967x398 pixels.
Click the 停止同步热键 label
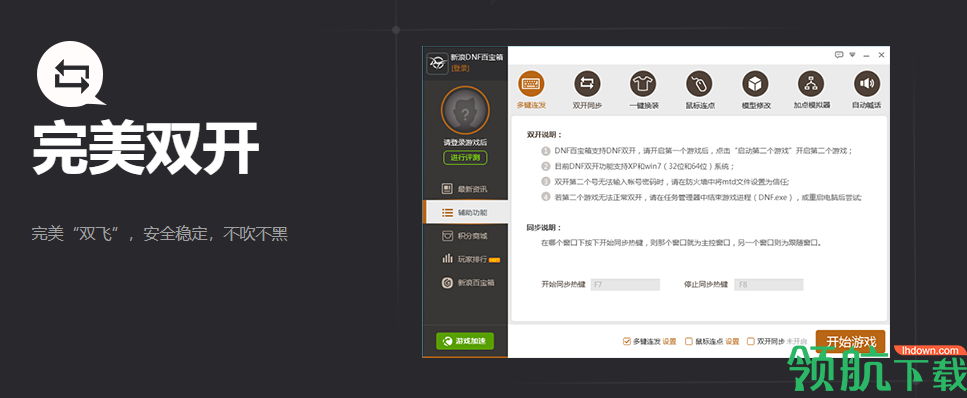(x=706, y=284)
